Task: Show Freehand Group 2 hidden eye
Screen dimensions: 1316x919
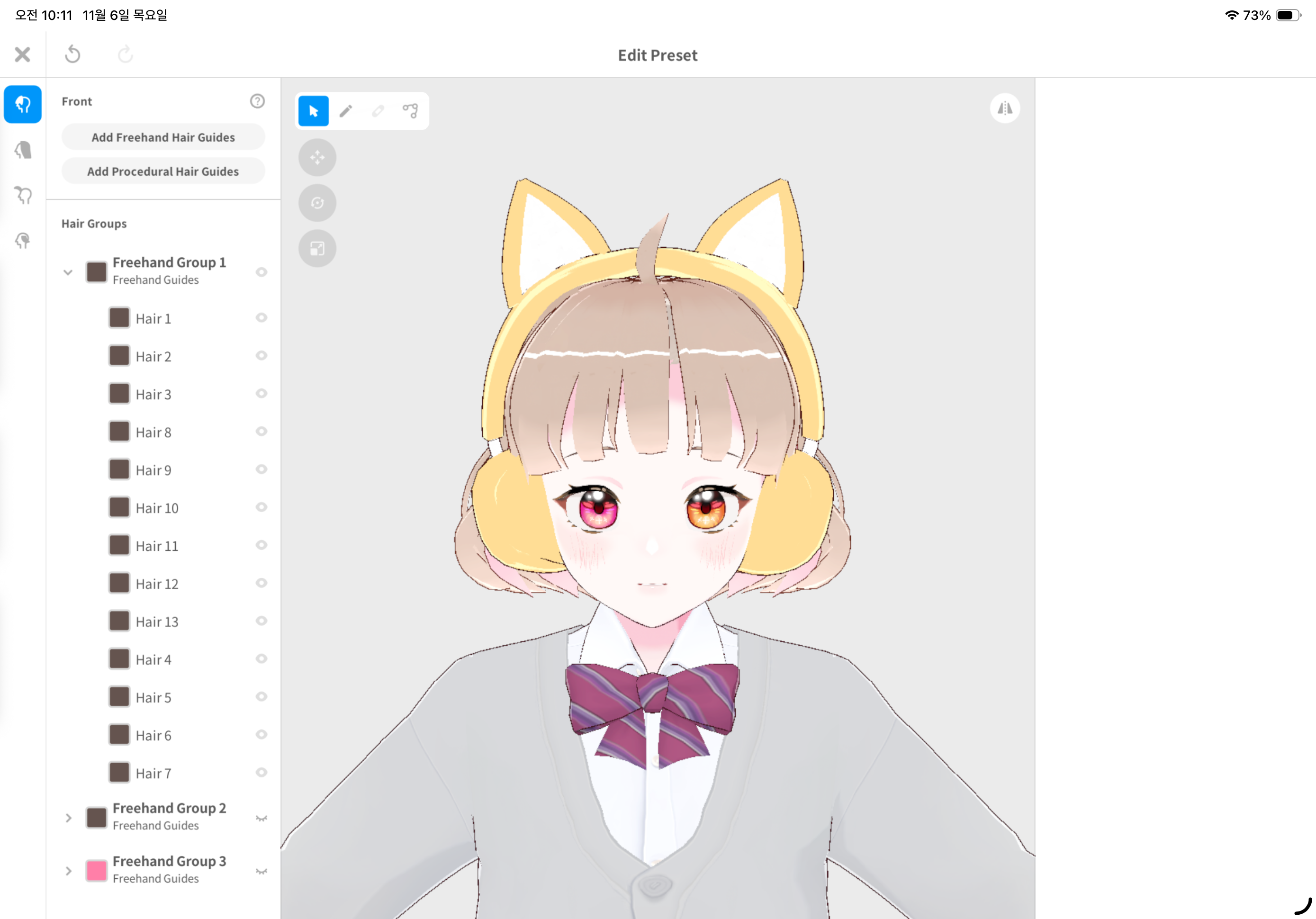Action: [261, 818]
